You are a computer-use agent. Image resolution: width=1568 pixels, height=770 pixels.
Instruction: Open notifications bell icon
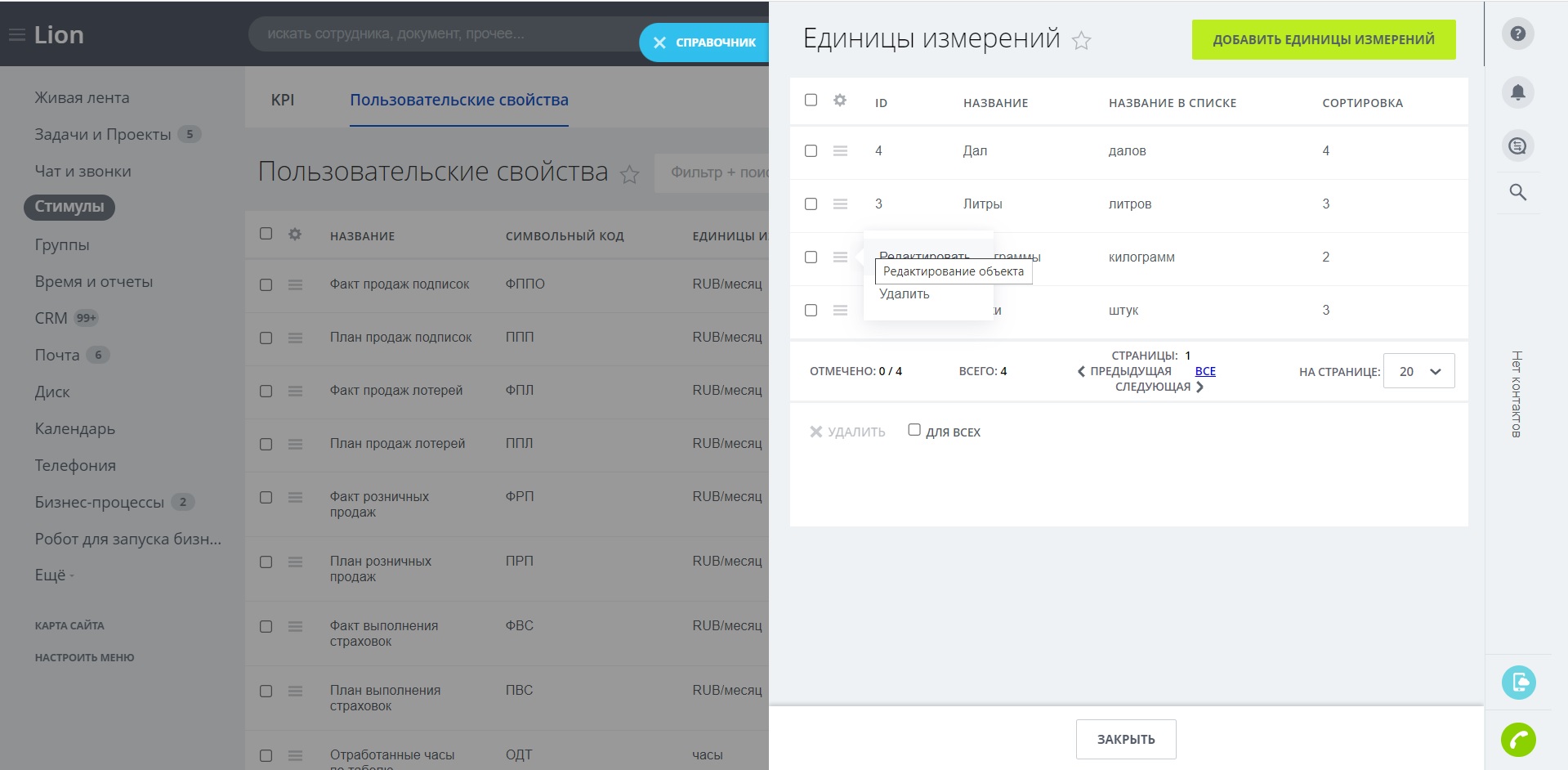tap(1517, 92)
